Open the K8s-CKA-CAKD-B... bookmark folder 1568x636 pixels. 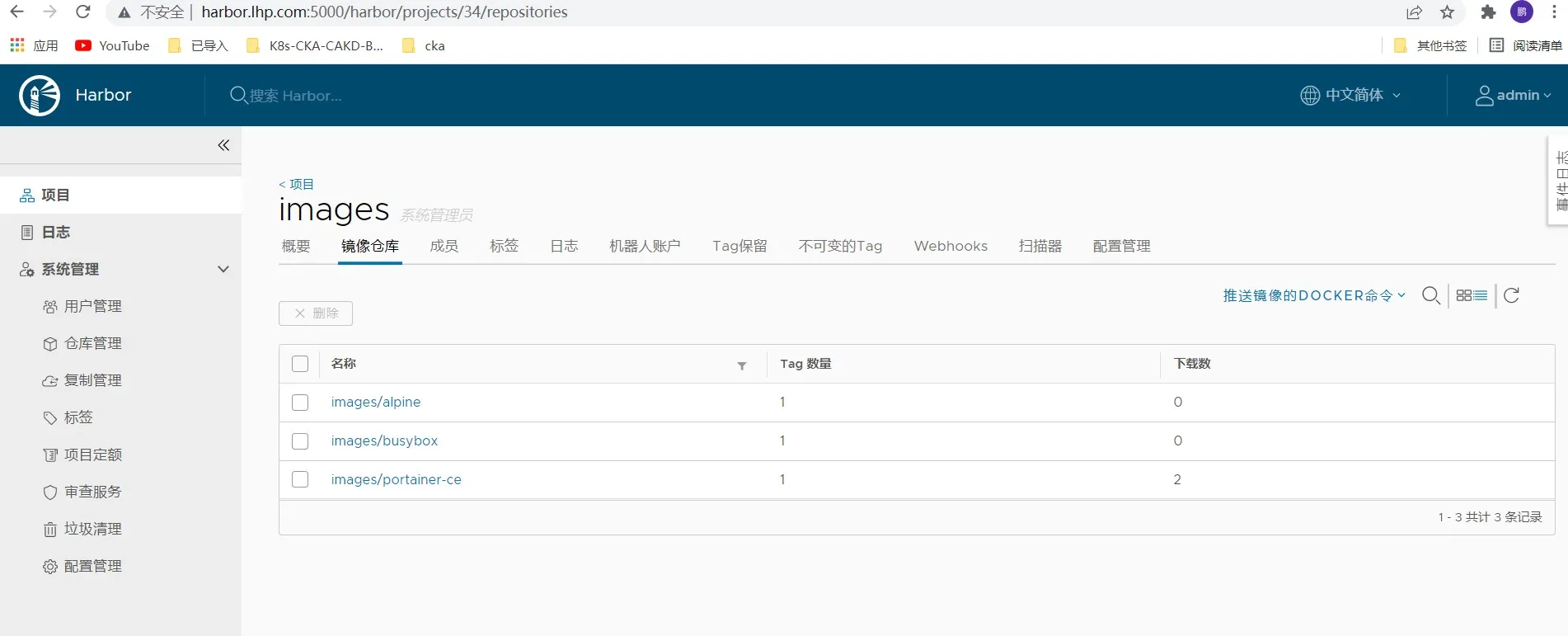pyautogui.click(x=315, y=45)
